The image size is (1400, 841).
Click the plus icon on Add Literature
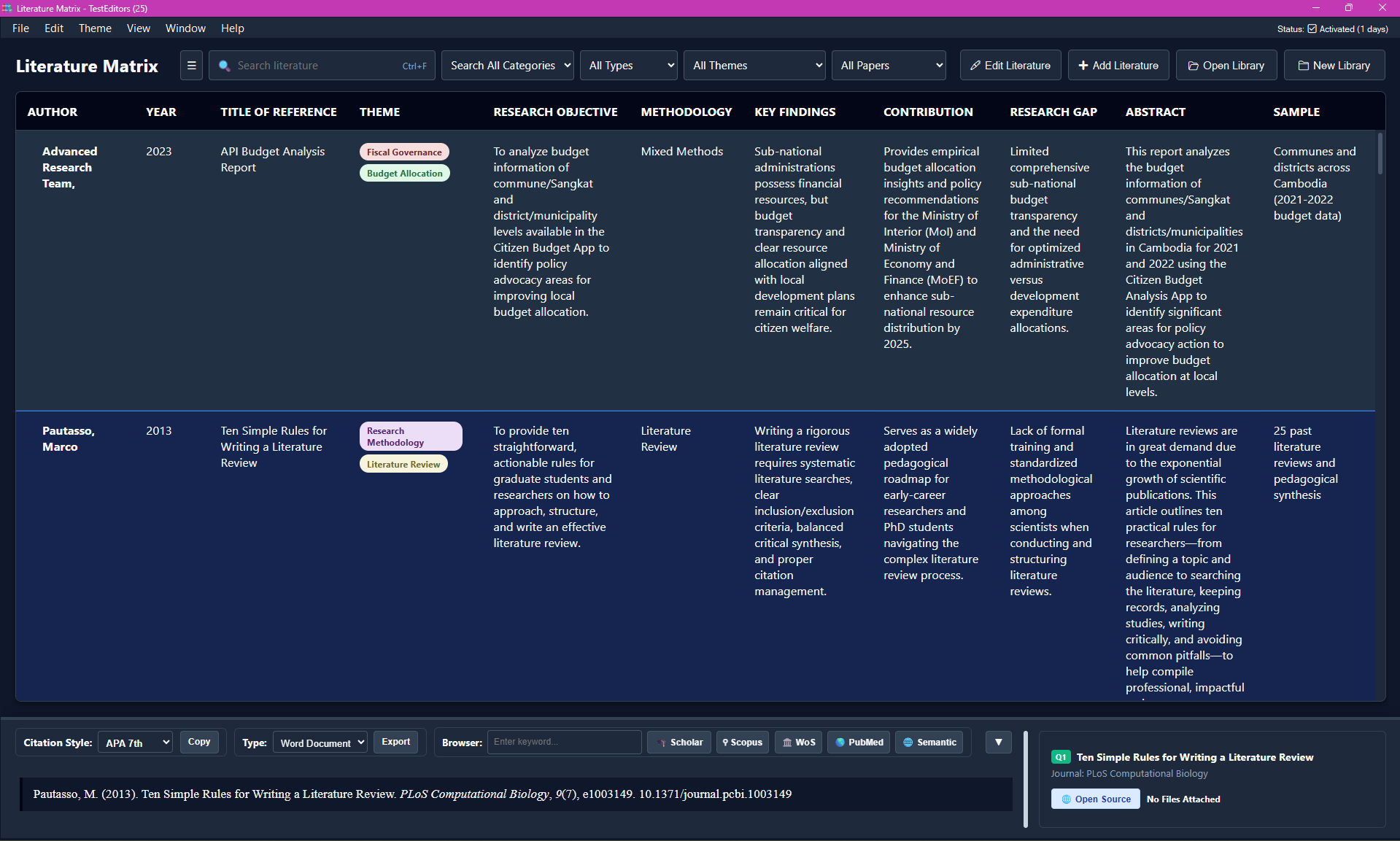tap(1083, 66)
